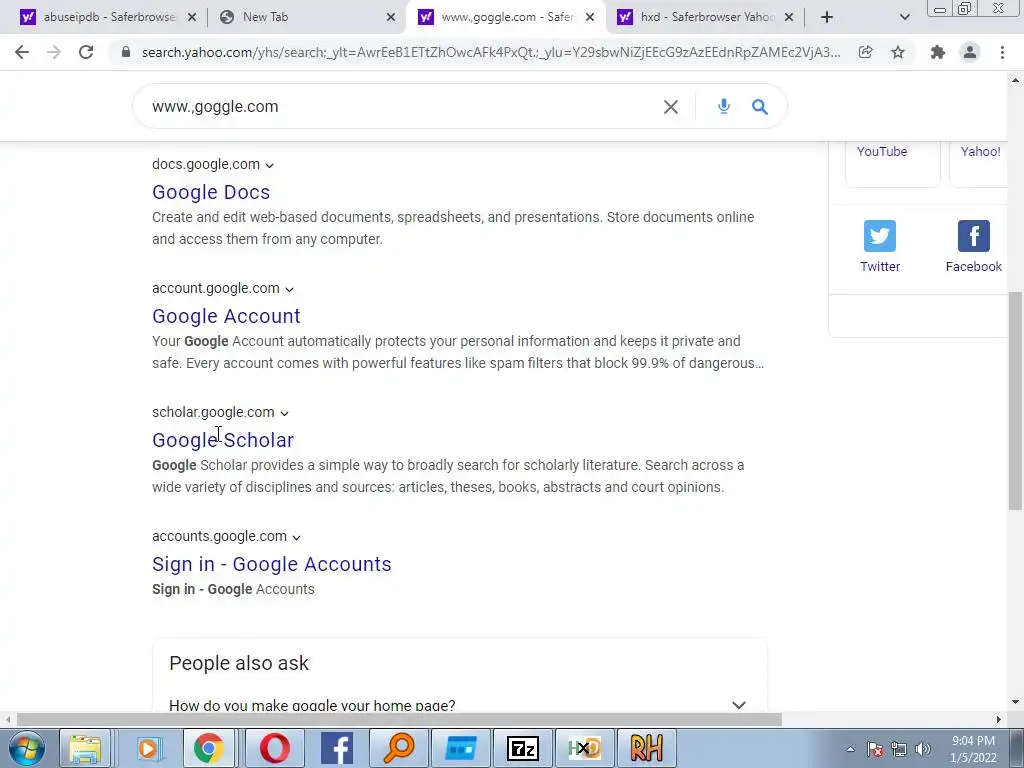
Task: Open Chrome's three-dot menu
Action: click(1002, 52)
